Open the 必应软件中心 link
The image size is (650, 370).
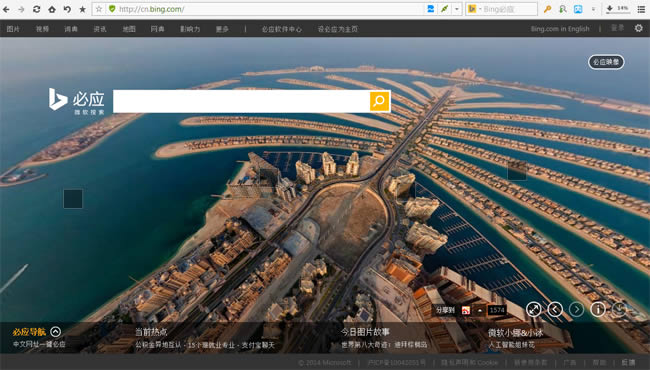[x=281, y=29]
